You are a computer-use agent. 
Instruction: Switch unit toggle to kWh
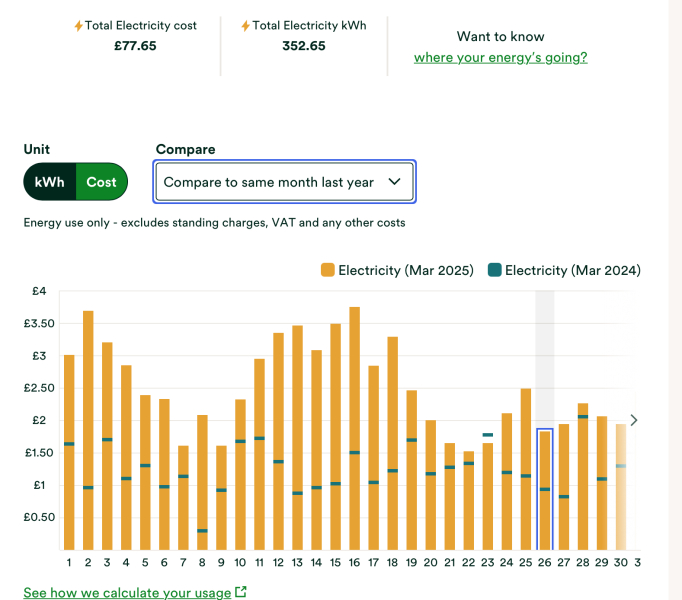click(x=50, y=182)
